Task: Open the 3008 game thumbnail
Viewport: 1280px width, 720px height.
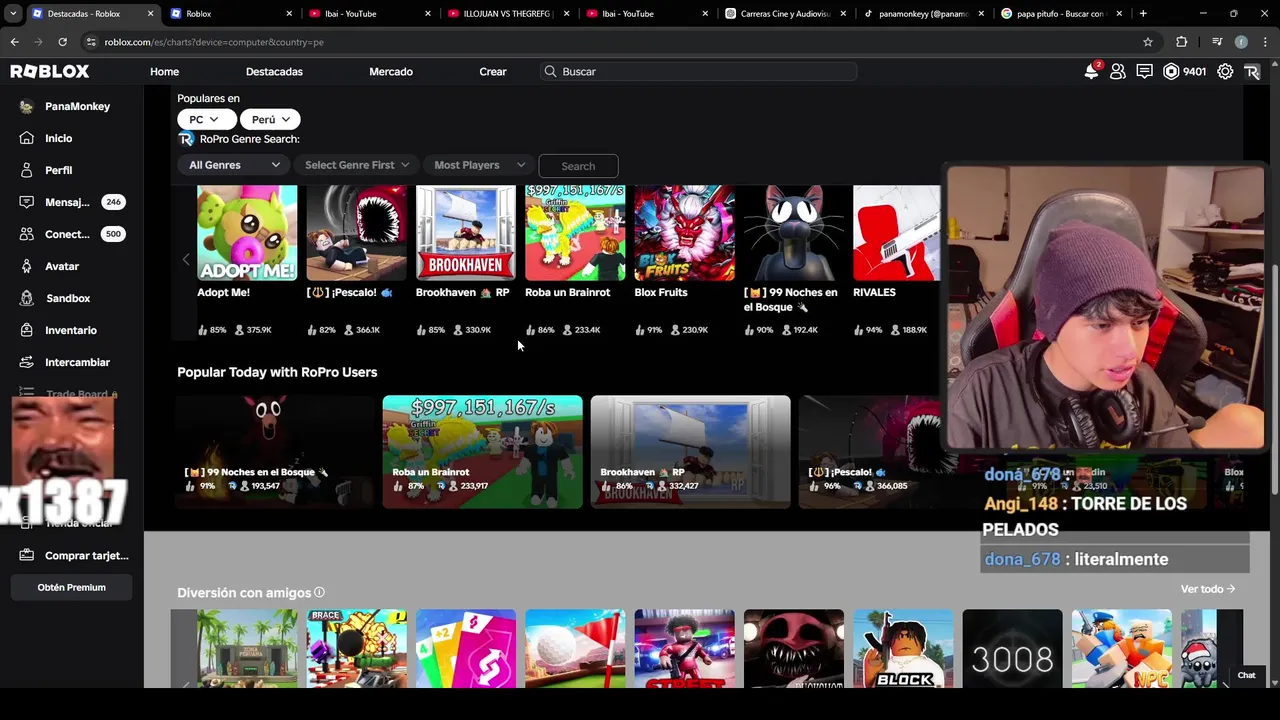Action: pos(1012,648)
